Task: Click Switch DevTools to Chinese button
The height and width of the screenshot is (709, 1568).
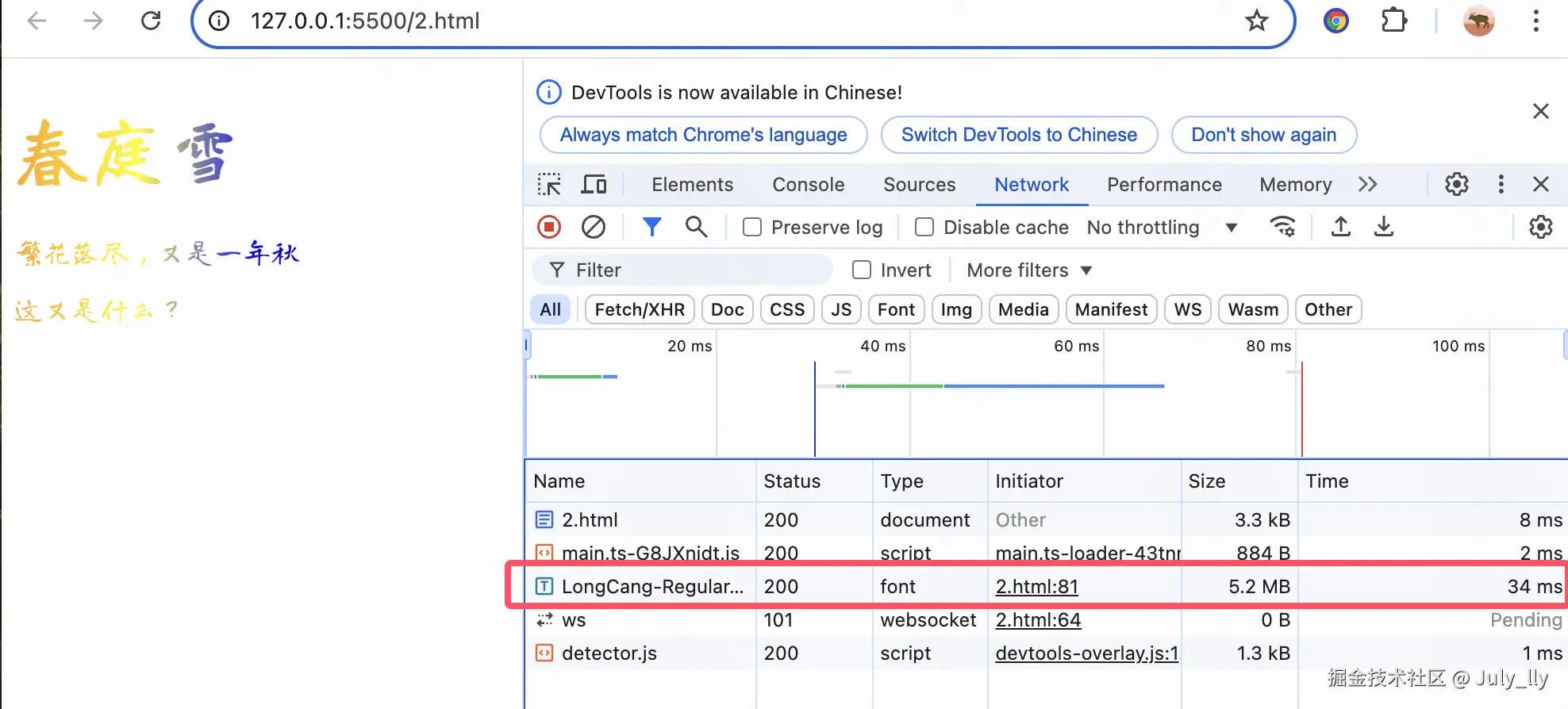Action: click(1019, 135)
